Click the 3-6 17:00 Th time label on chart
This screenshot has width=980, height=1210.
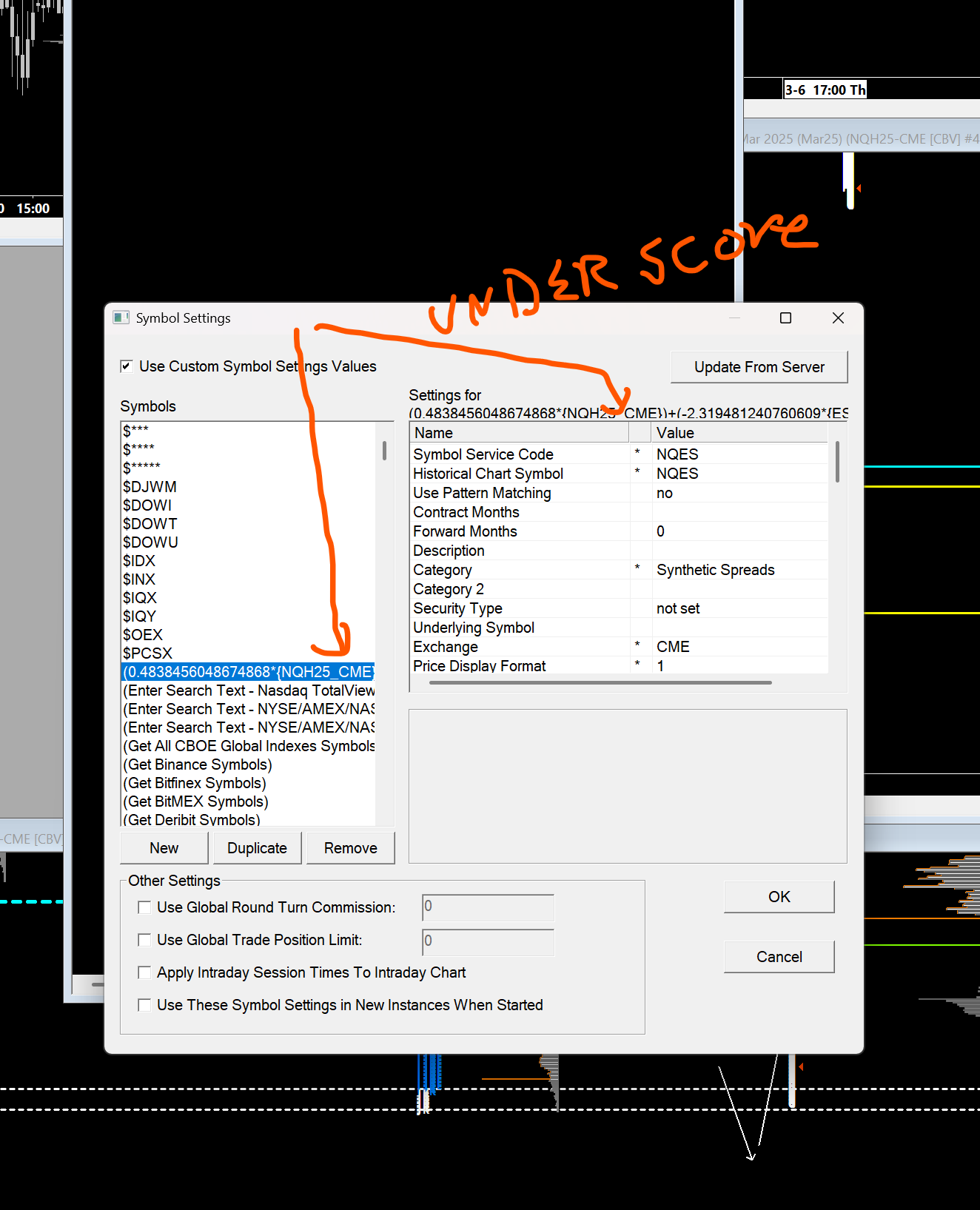[x=825, y=90]
